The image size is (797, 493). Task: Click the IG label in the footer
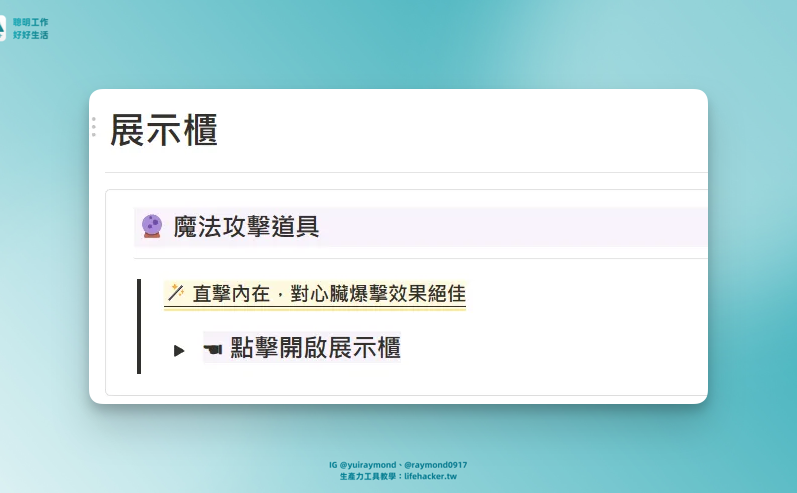333,465
